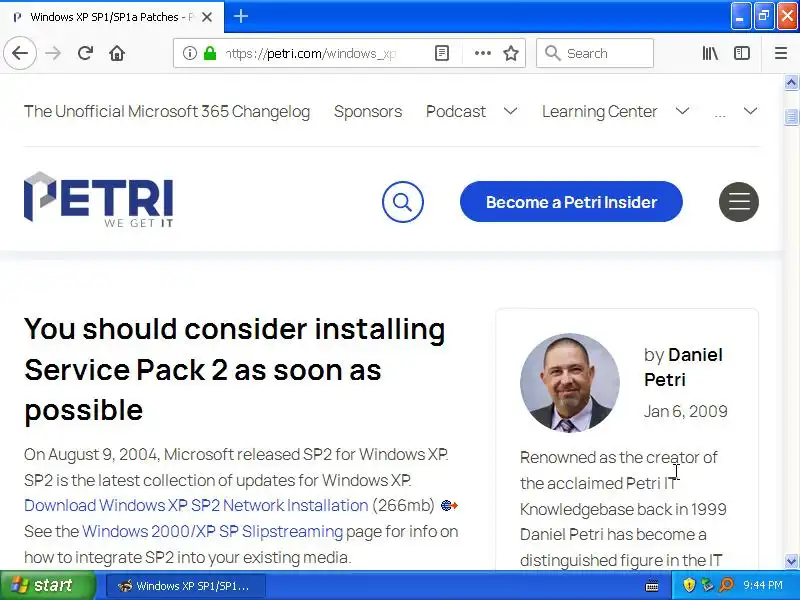Click the Jan 6, 2009 date

click(x=685, y=411)
